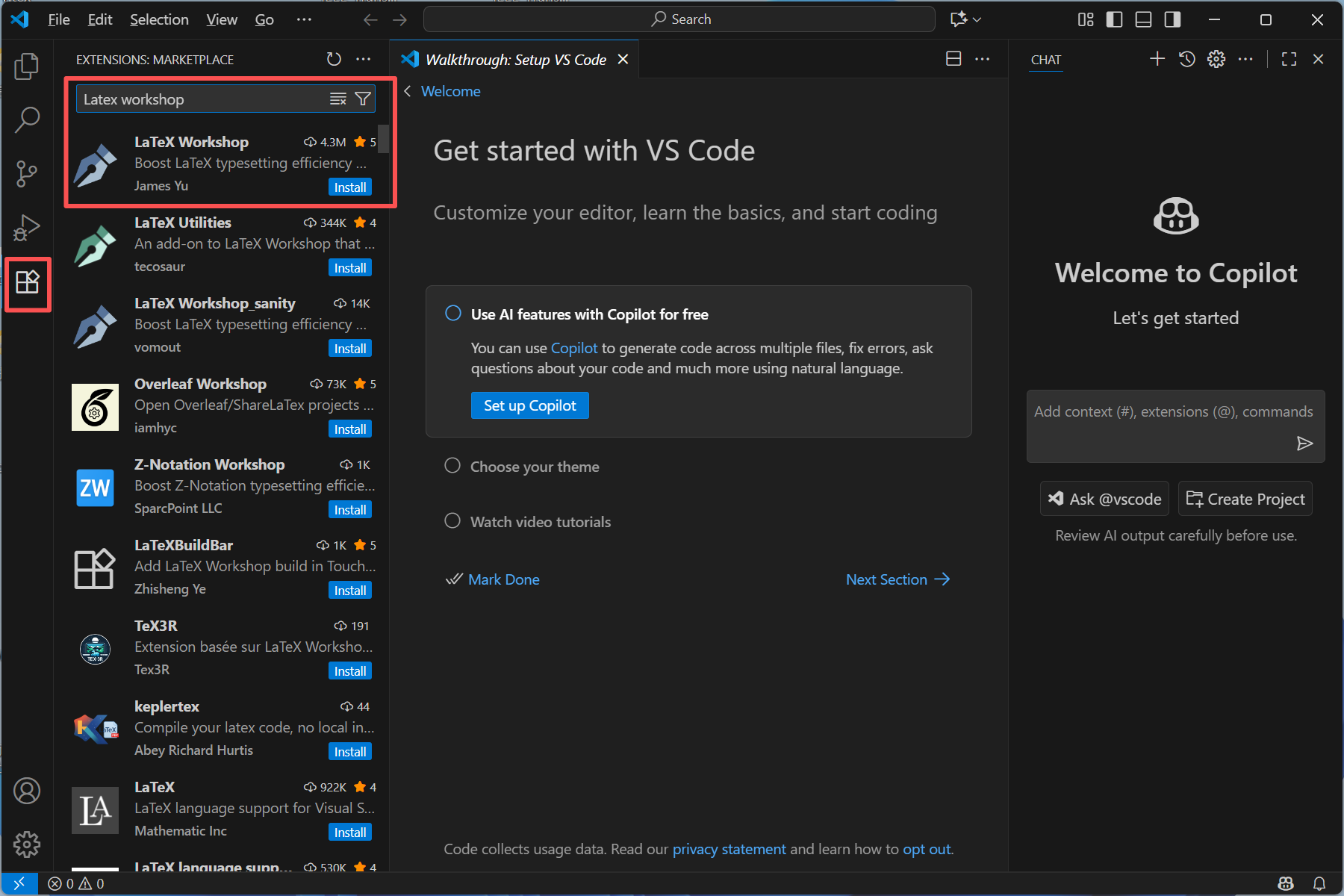
Task: Open keplertex extension entry
Action: coord(223,729)
